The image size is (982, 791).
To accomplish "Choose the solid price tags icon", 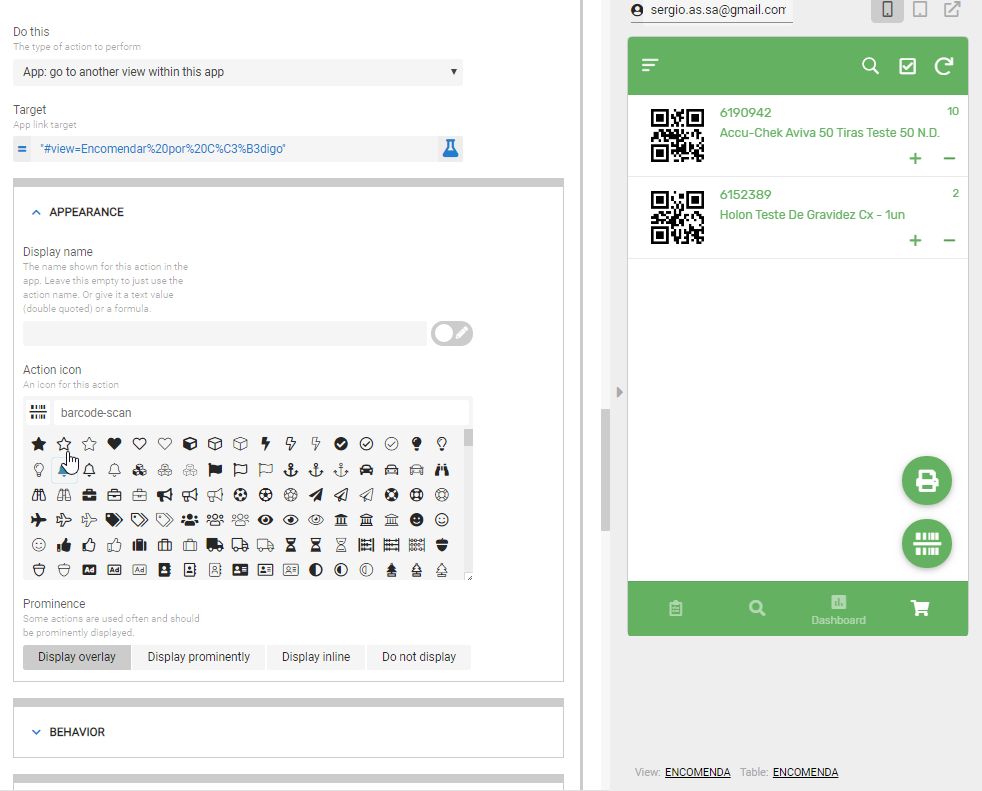I will (114, 520).
